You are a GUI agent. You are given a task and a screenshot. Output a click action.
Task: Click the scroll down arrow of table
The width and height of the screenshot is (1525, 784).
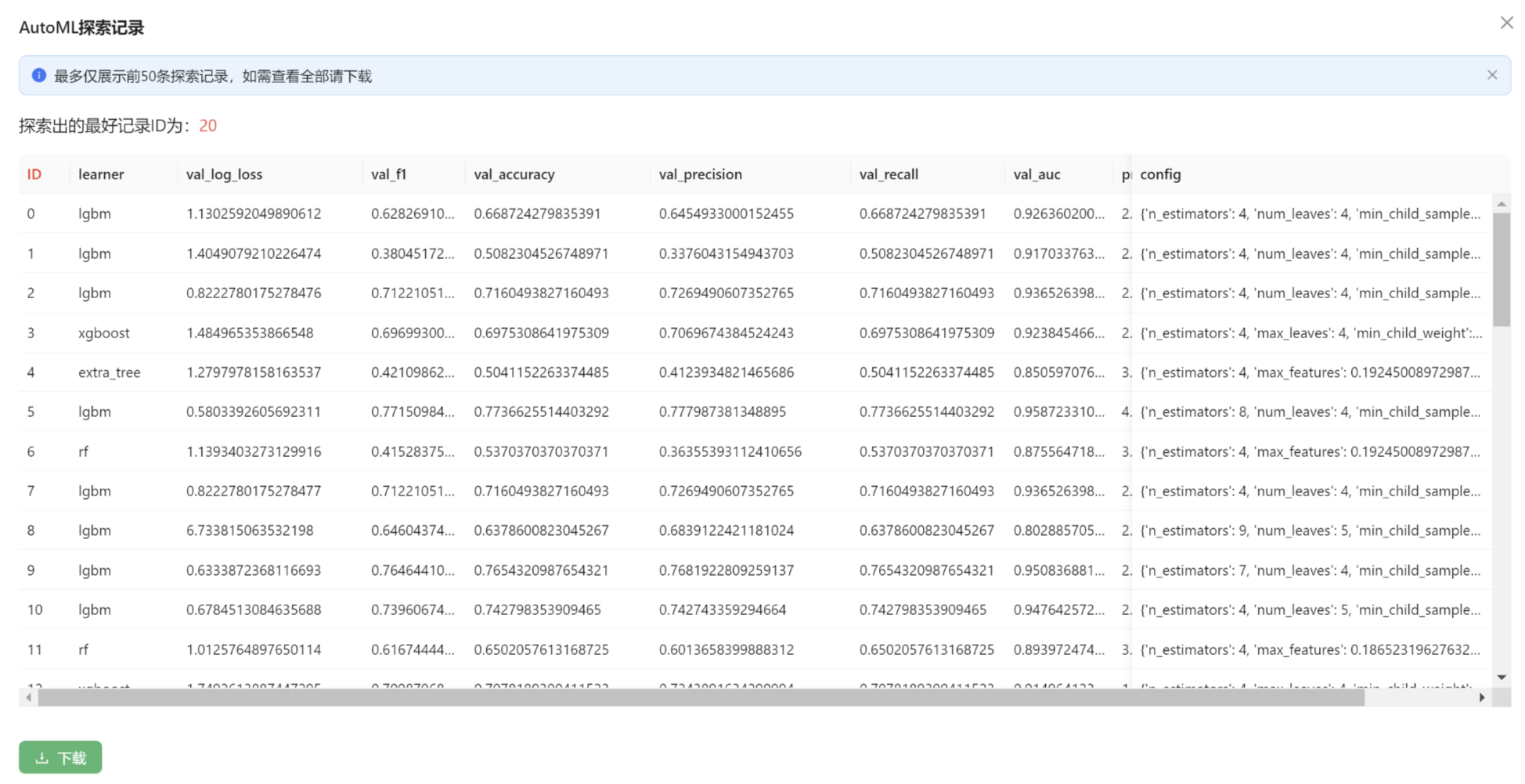[x=1501, y=678]
